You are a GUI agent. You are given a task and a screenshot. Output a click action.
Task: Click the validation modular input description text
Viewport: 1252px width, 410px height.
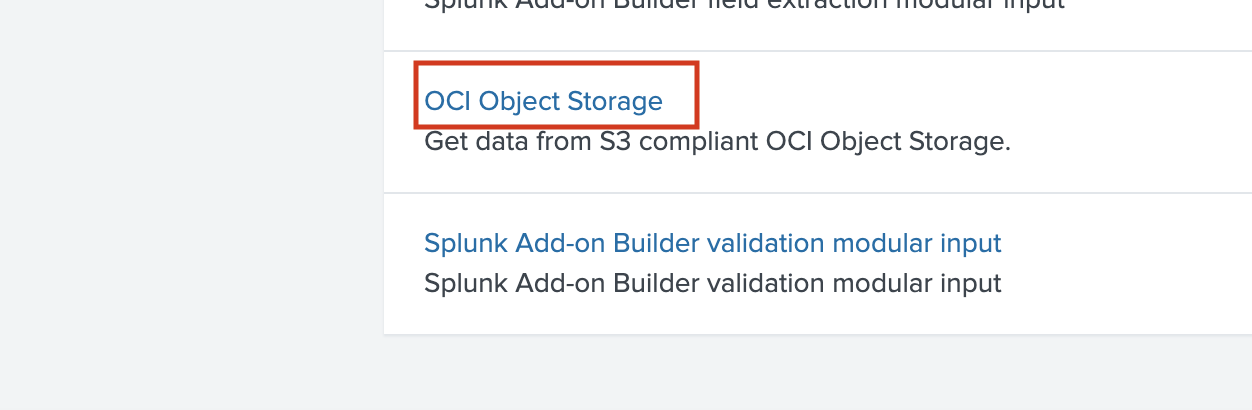tap(712, 284)
